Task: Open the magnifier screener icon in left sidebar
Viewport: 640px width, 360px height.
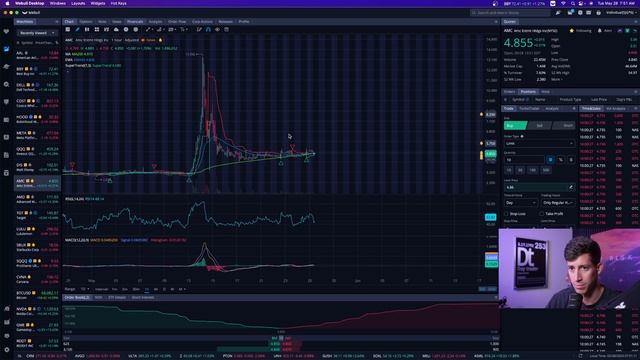Action: [x=6, y=84]
